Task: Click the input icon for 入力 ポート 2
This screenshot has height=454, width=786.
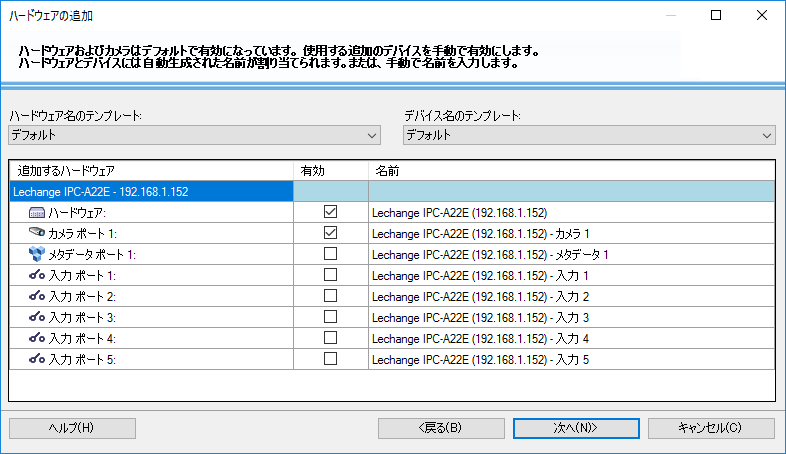Action: tap(37, 296)
